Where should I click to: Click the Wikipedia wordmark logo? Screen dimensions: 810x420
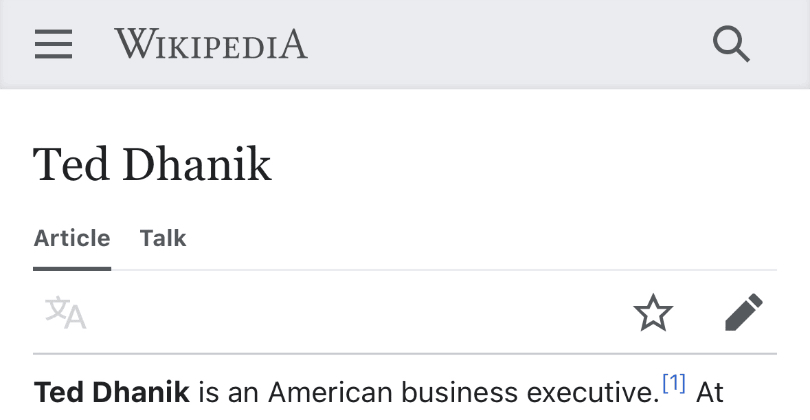tap(211, 44)
